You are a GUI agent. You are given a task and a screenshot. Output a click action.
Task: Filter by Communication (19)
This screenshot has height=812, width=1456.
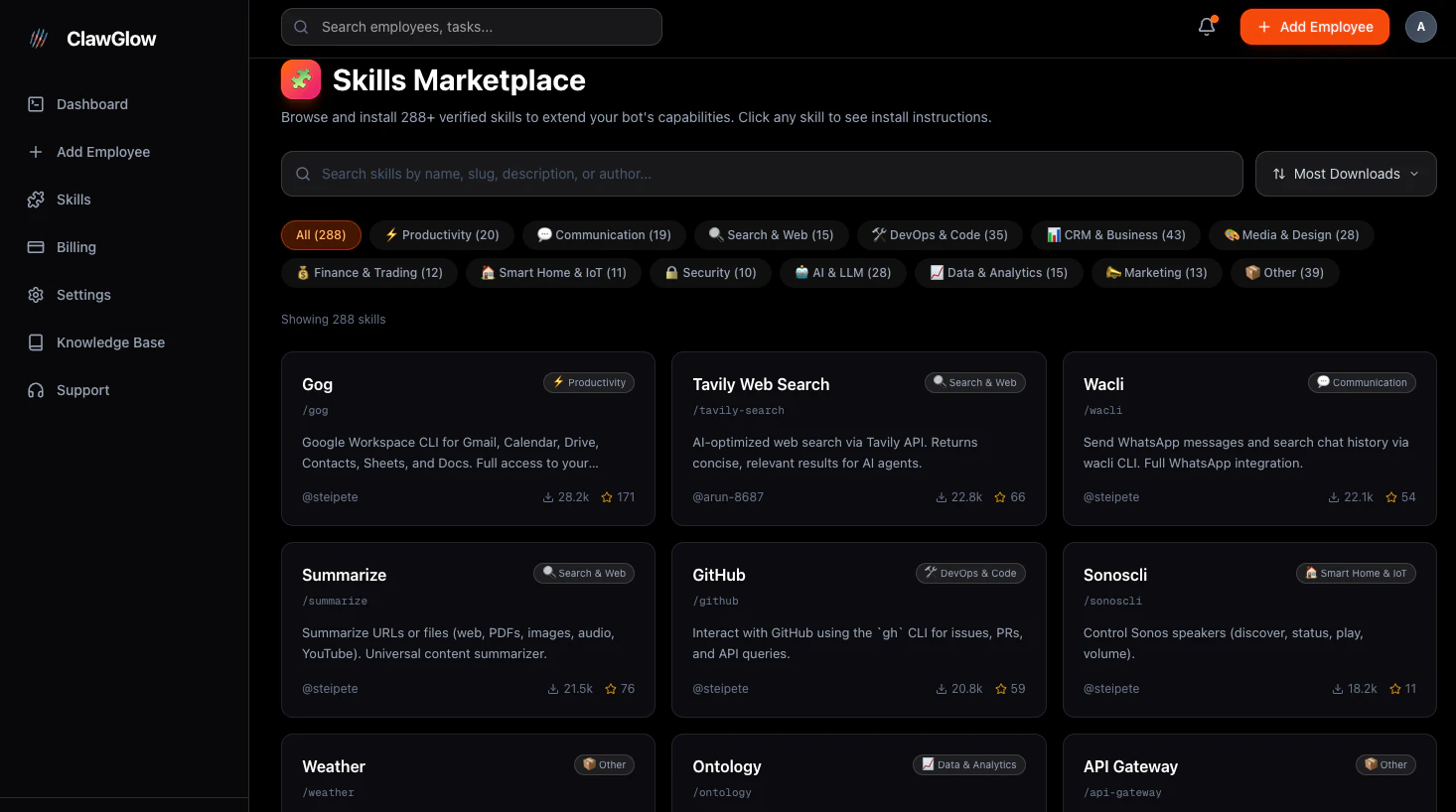[604, 235]
